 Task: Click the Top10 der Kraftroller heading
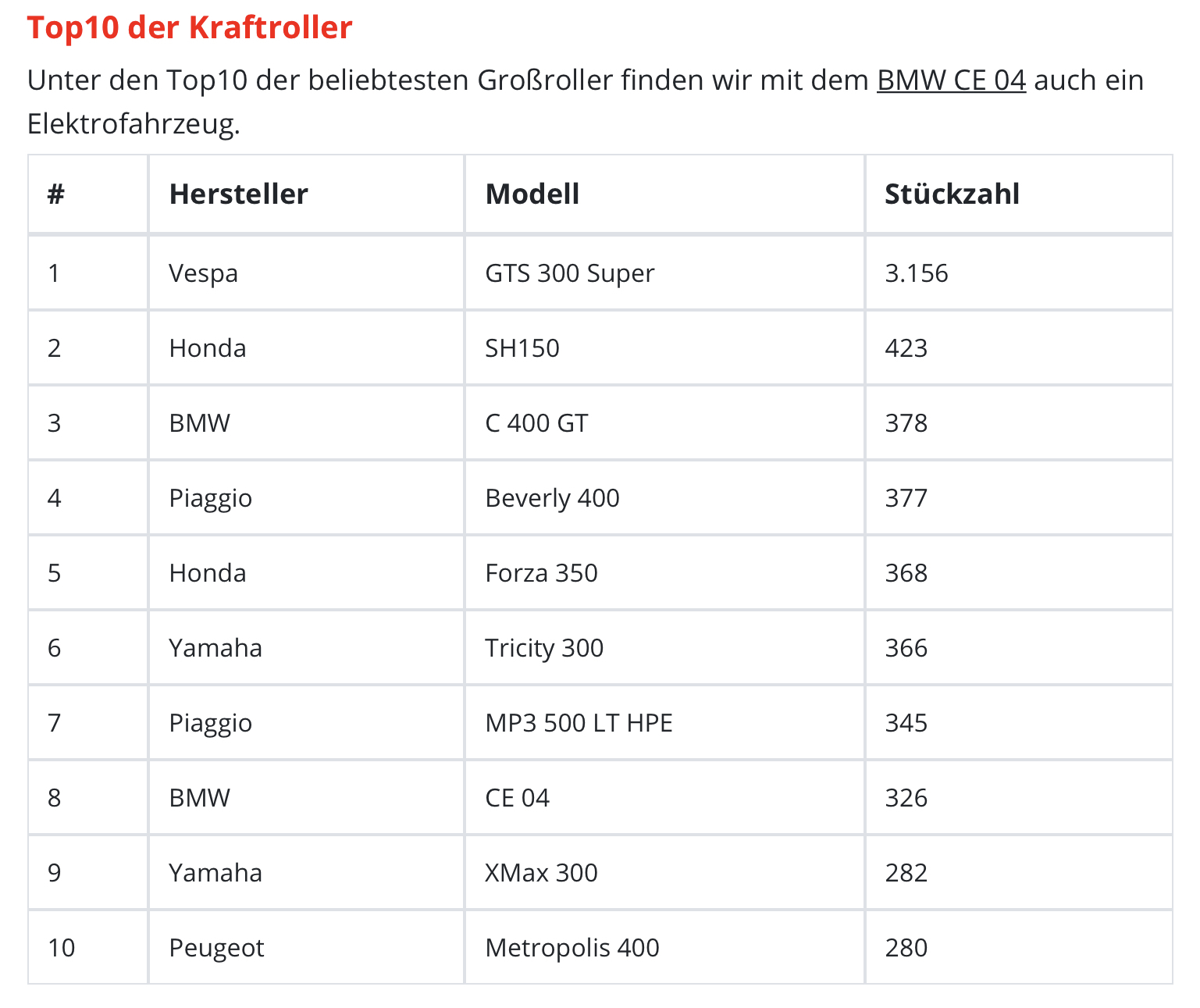pos(190,27)
